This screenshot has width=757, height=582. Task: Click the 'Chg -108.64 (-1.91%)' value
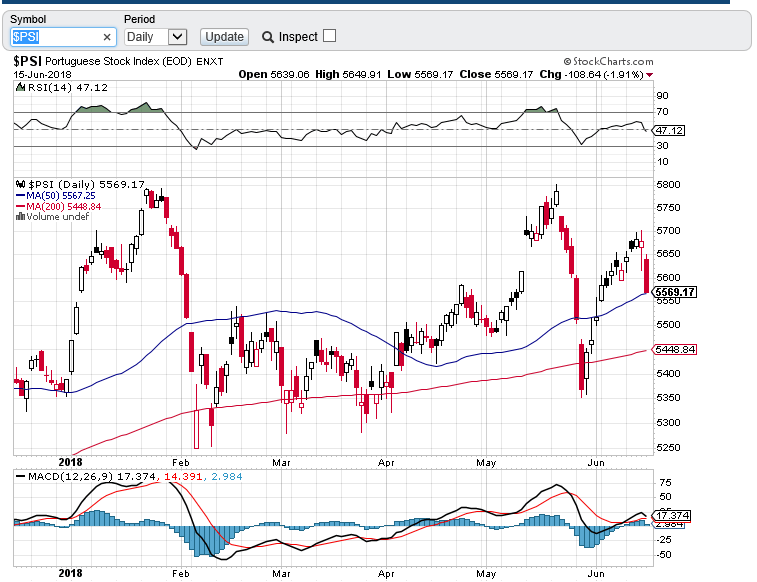(591, 74)
